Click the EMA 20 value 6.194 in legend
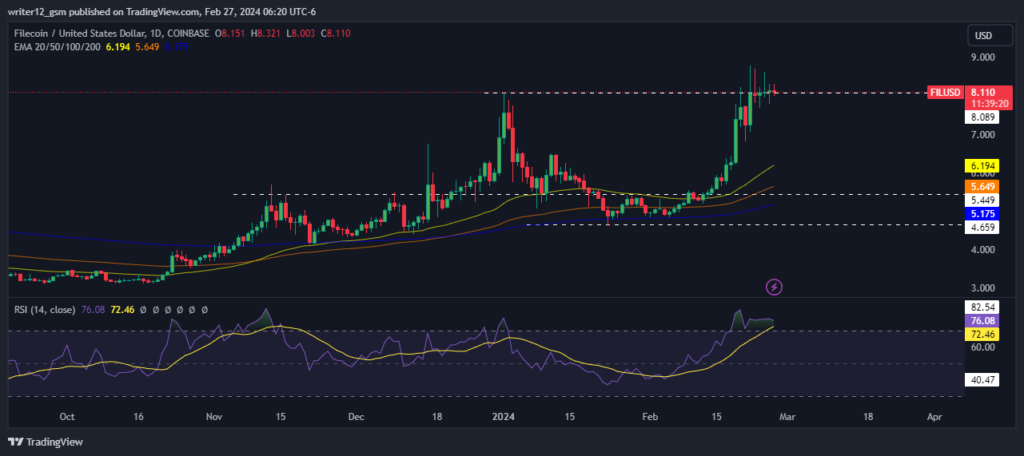The image size is (1024, 456). pyautogui.click(x=116, y=47)
